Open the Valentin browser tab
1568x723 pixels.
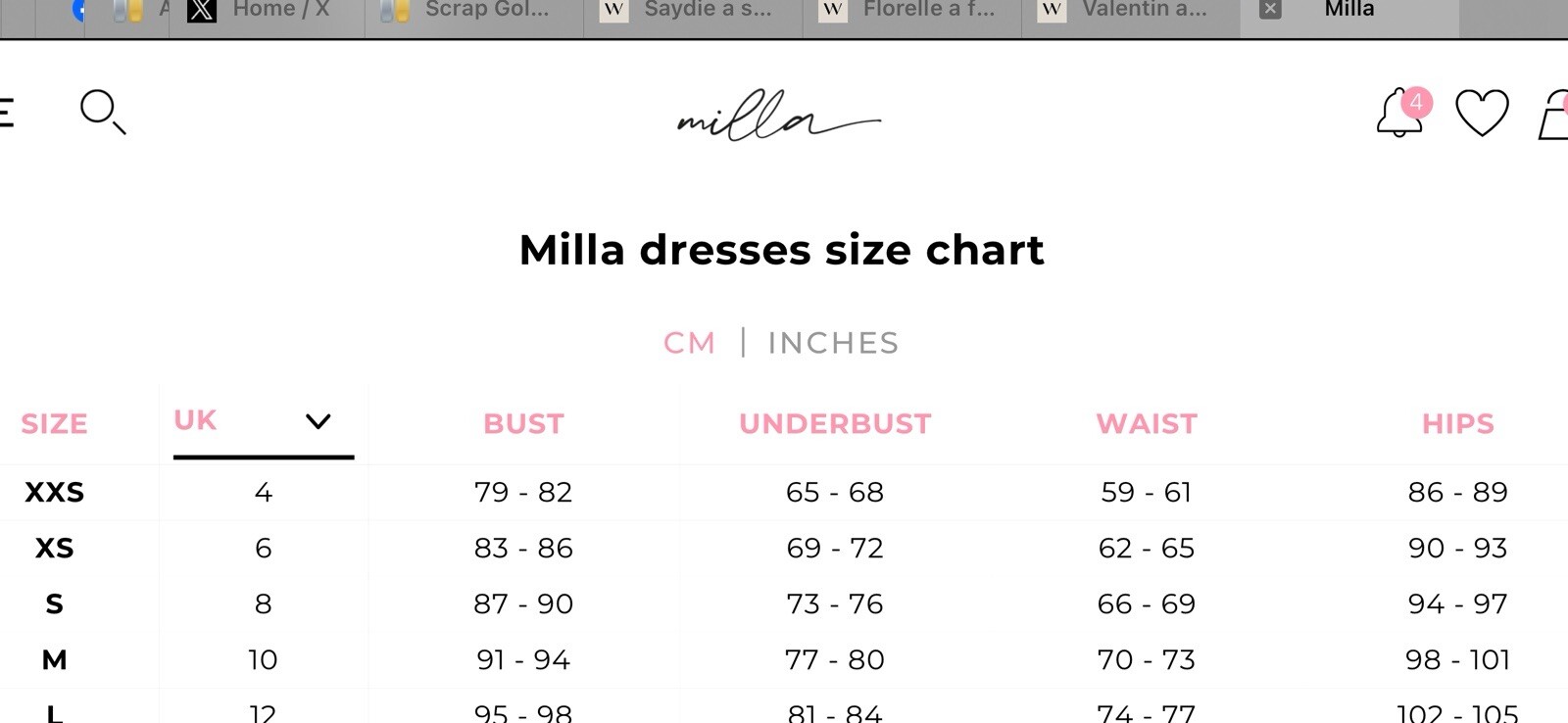[1131, 12]
